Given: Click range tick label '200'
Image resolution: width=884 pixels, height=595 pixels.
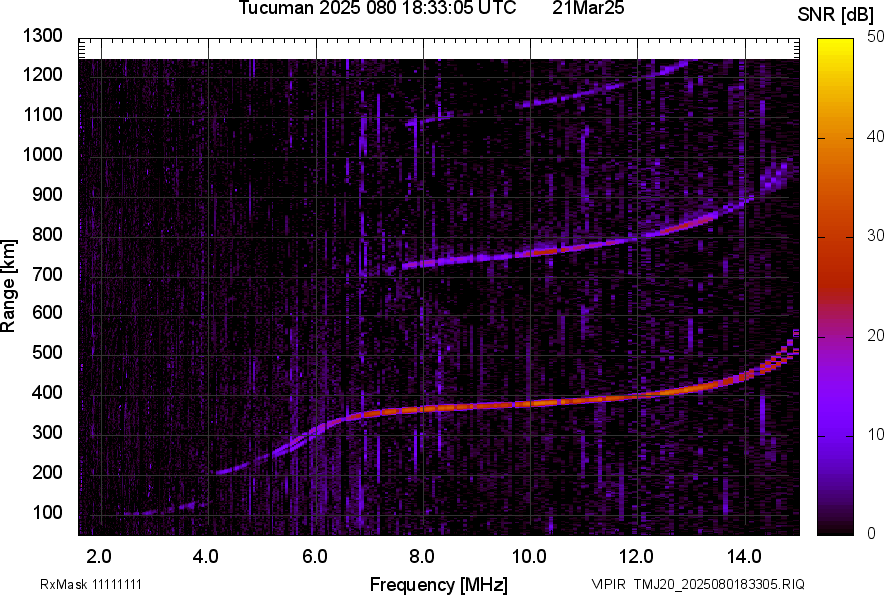Looking at the screenshot, I should coord(47,472).
